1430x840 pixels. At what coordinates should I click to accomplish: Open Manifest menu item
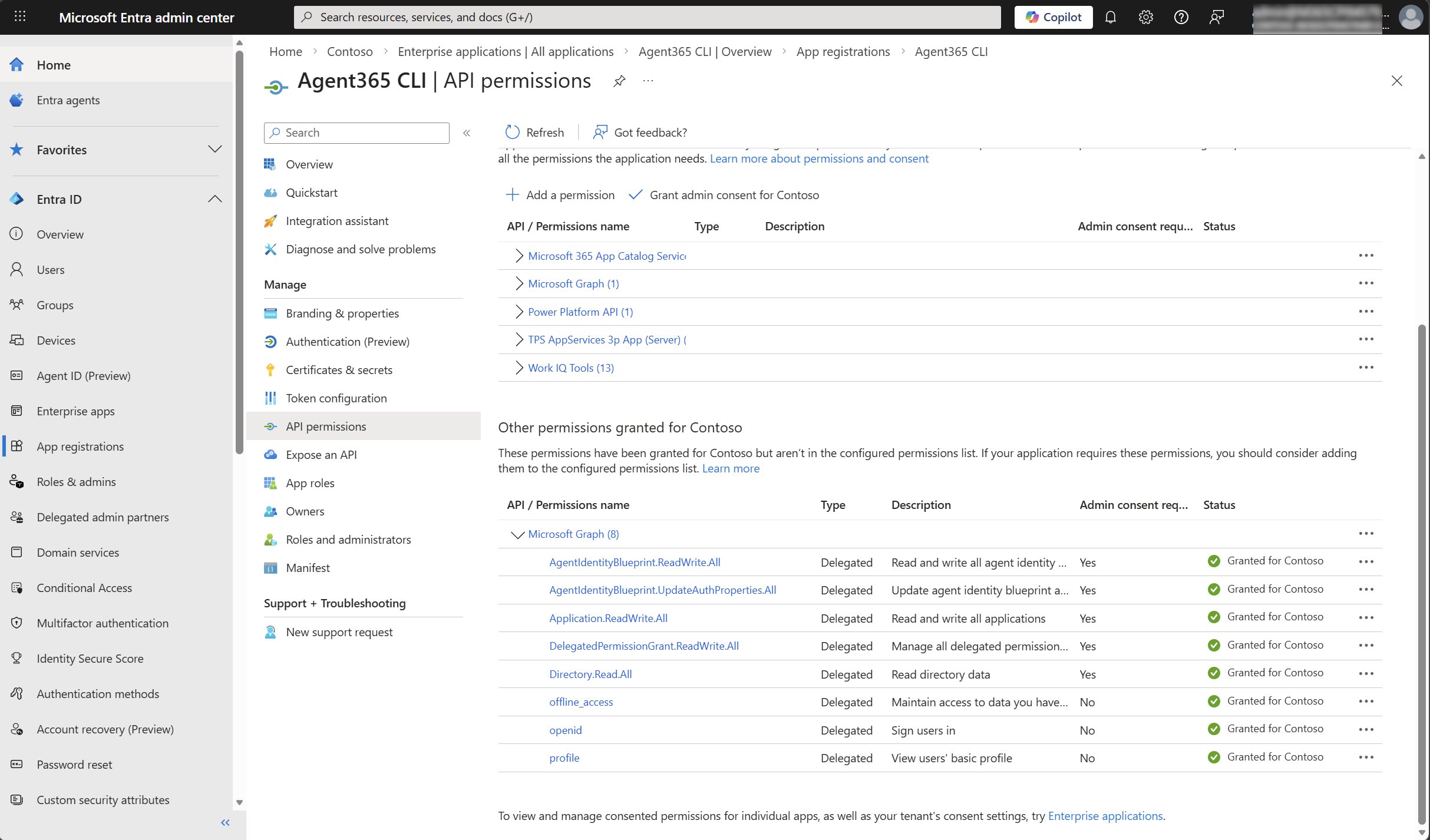coord(308,568)
